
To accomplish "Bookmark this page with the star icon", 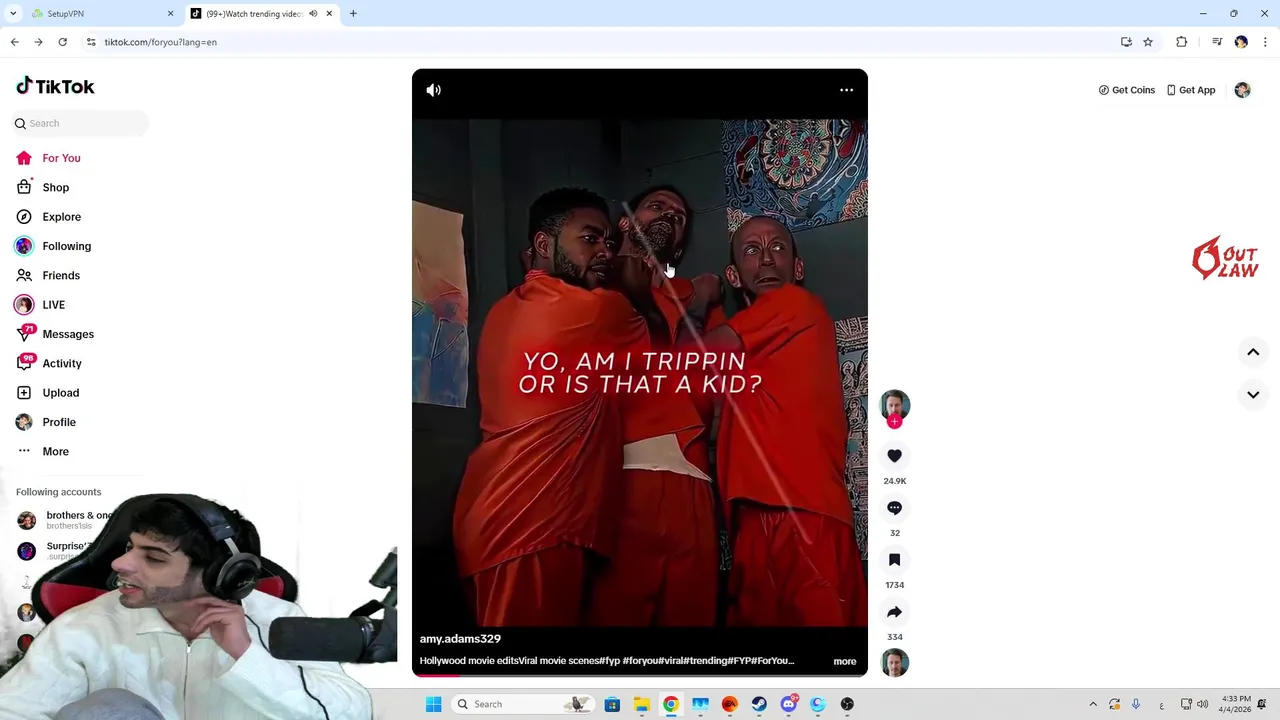I will click(1148, 42).
